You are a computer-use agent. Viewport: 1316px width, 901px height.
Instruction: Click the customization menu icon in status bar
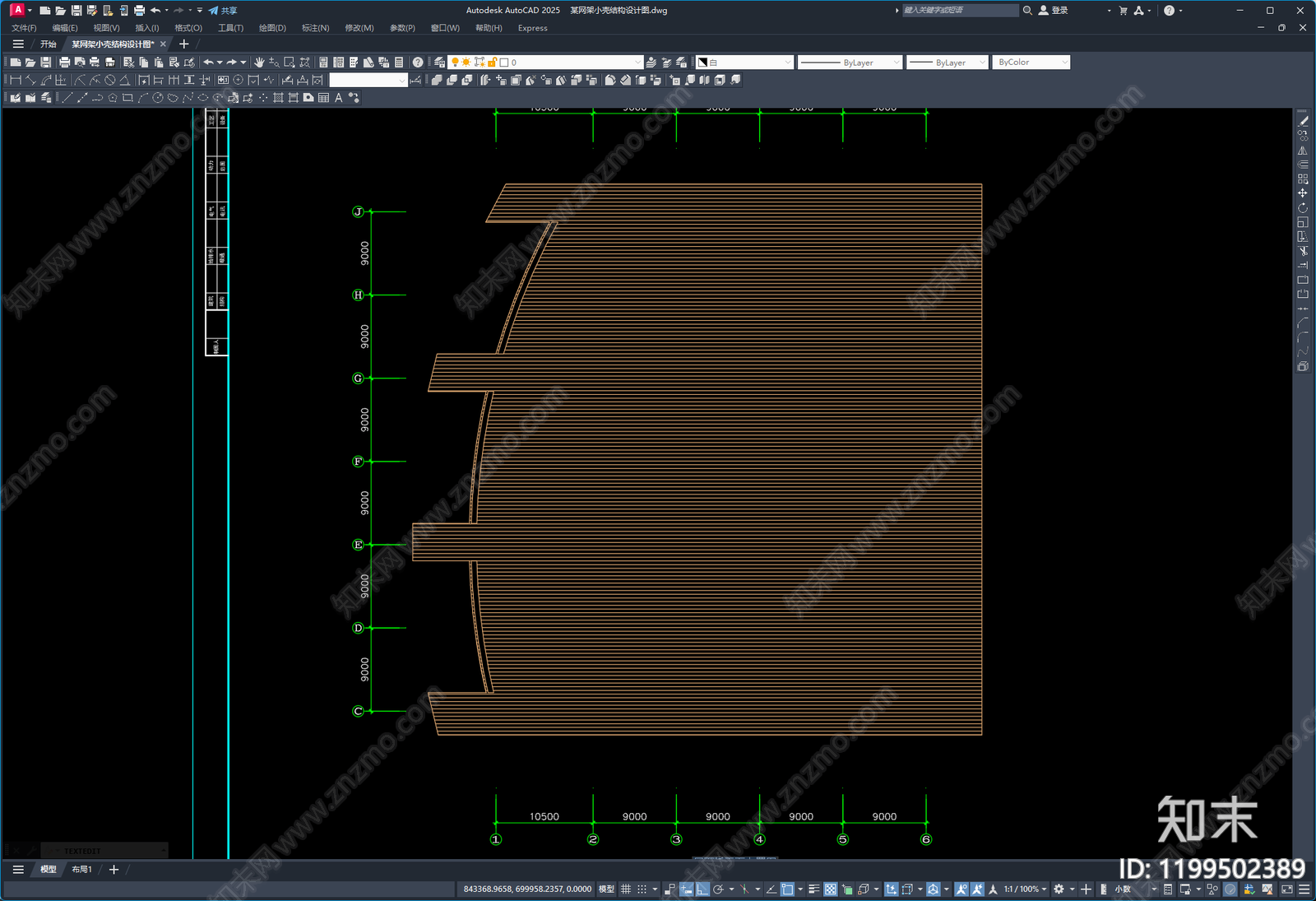point(1304,889)
